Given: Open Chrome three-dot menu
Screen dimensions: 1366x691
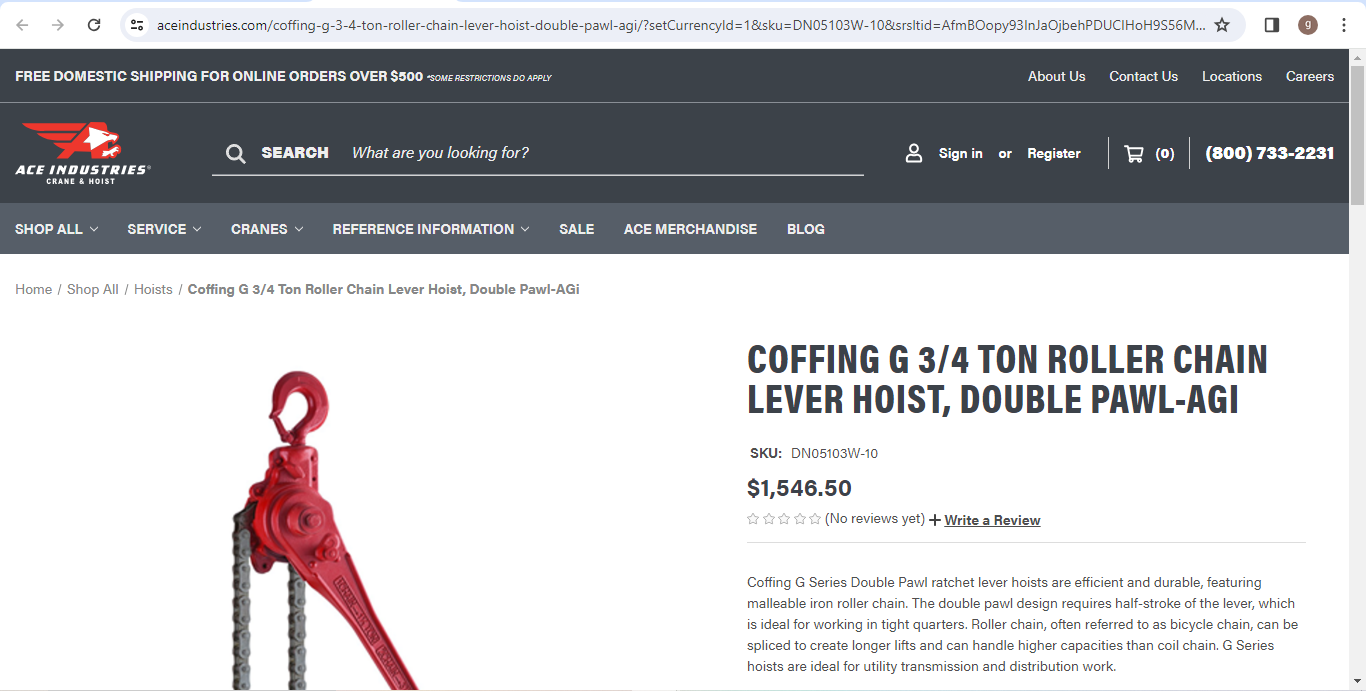Looking at the screenshot, I should (1344, 25).
